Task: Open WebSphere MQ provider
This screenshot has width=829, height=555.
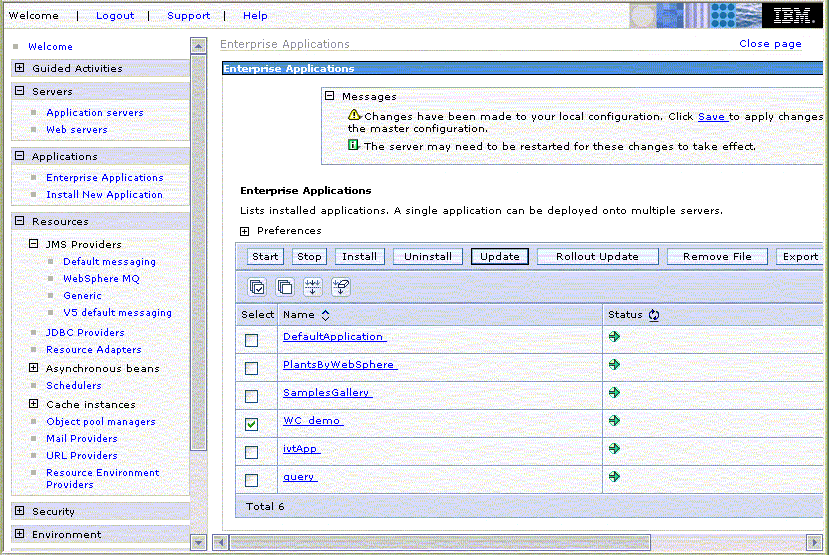Action: pyautogui.click(x=101, y=279)
